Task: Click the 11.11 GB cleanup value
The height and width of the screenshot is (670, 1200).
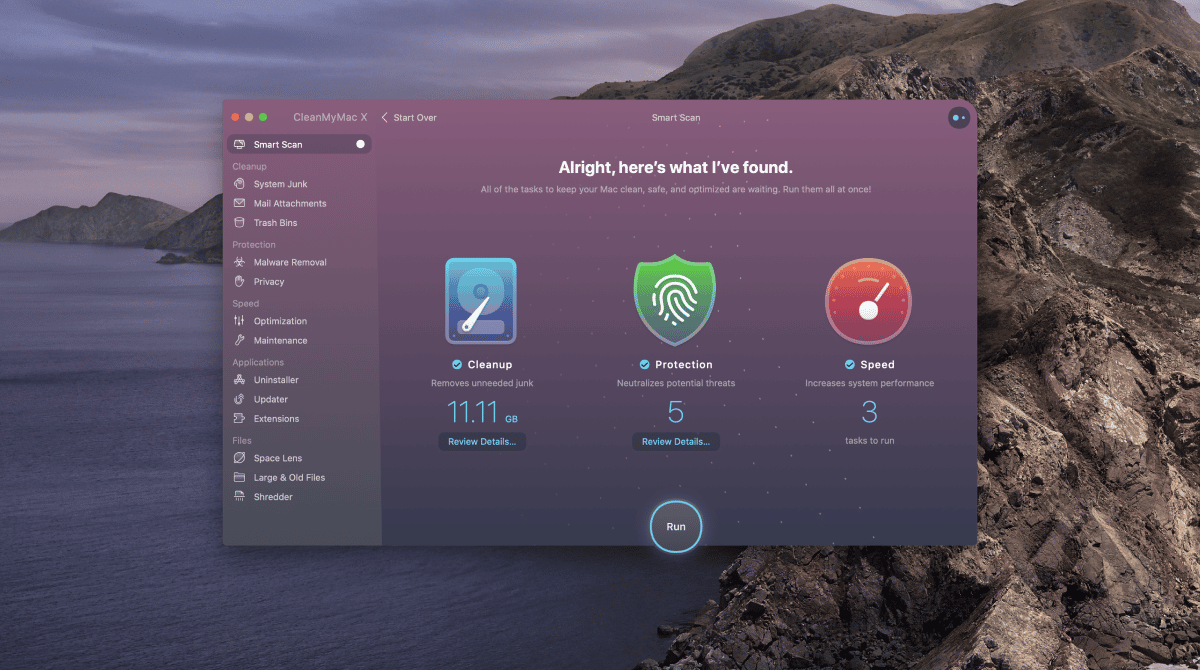Action: [x=482, y=412]
